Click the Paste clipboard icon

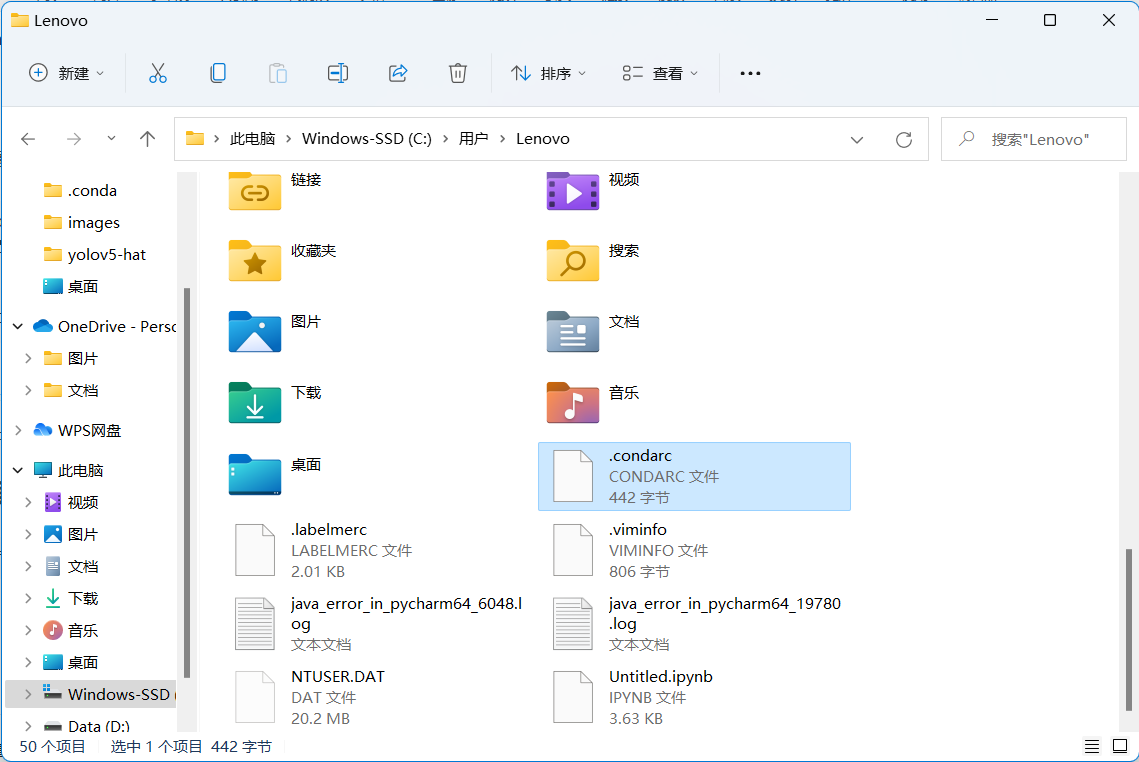tap(277, 73)
